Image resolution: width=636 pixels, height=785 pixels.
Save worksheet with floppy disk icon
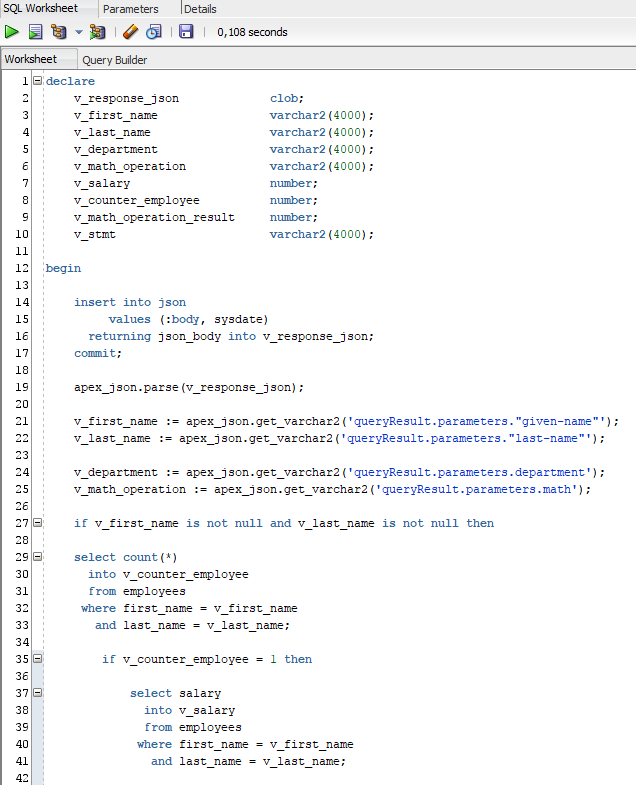186,32
